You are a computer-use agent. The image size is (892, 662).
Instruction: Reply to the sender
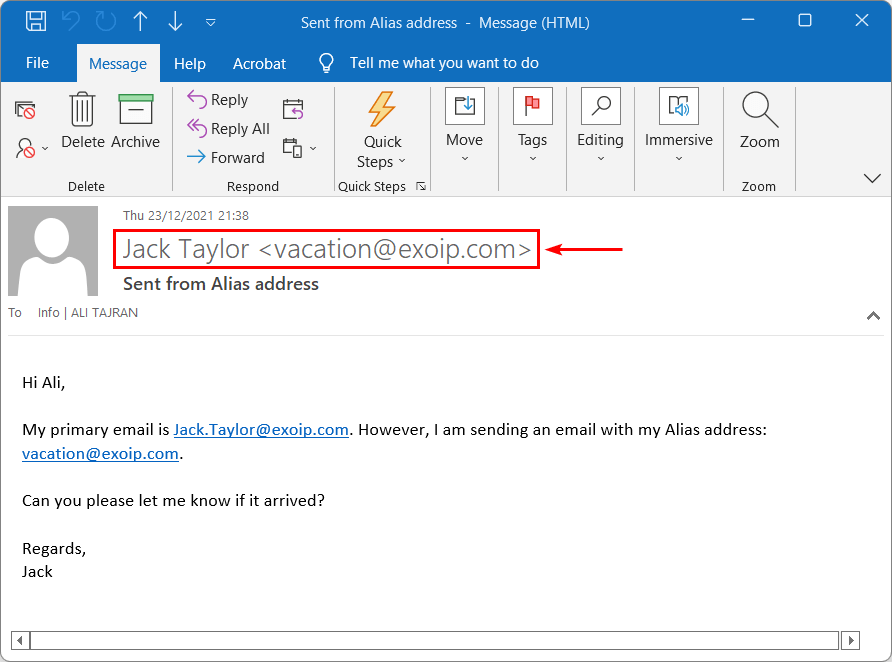218,100
